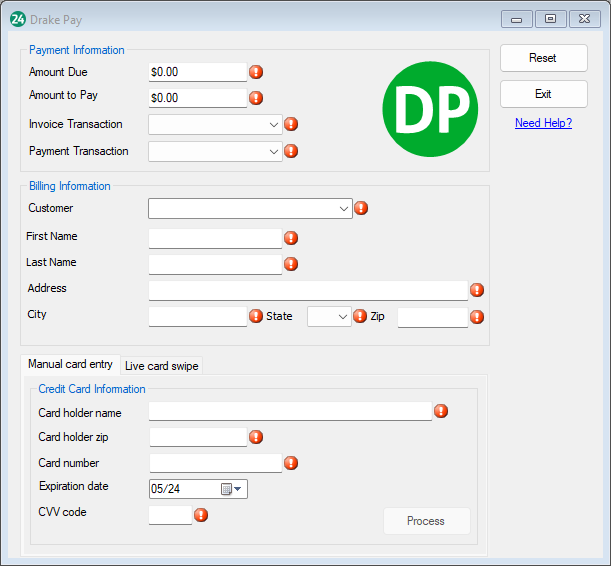The height and width of the screenshot is (566, 611).
Task: Click the error icon beside State dropdown
Action: click(x=360, y=316)
